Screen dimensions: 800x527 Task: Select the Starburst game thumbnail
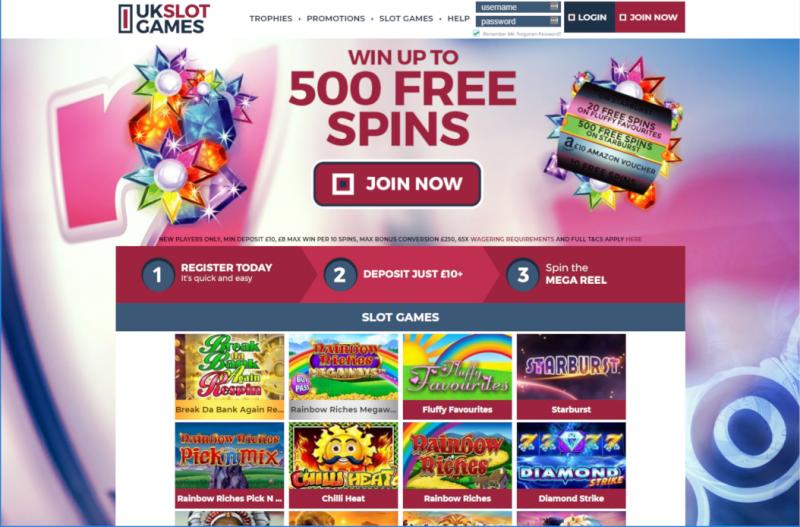point(571,377)
